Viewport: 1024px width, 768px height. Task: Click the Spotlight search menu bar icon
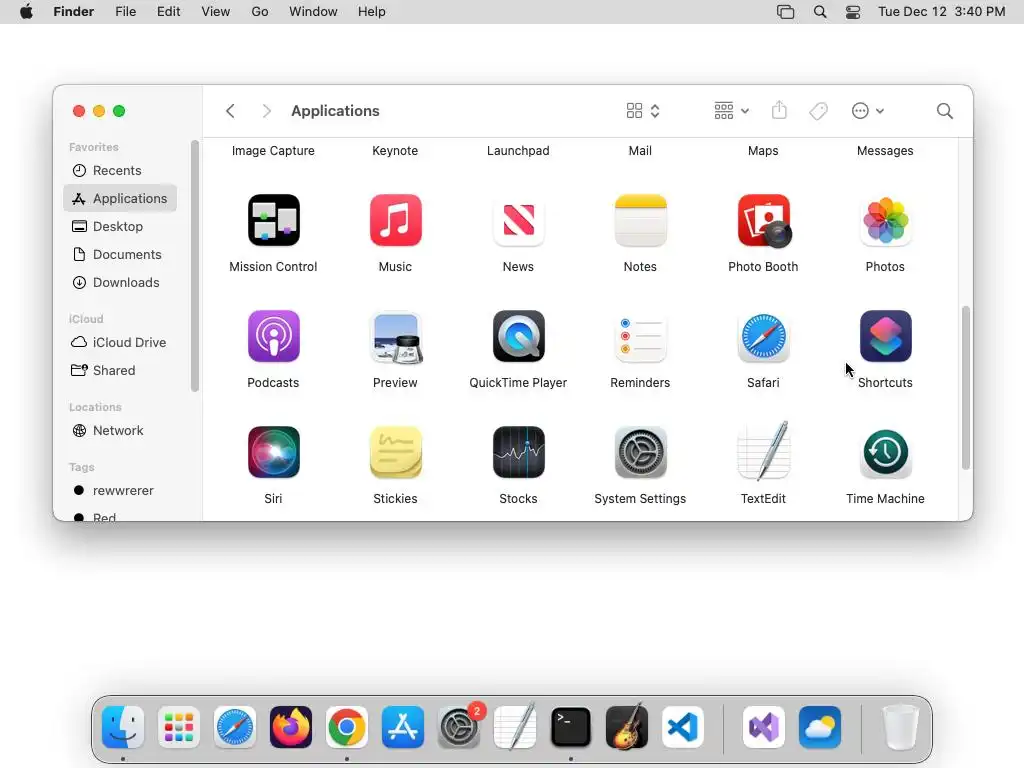click(820, 12)
